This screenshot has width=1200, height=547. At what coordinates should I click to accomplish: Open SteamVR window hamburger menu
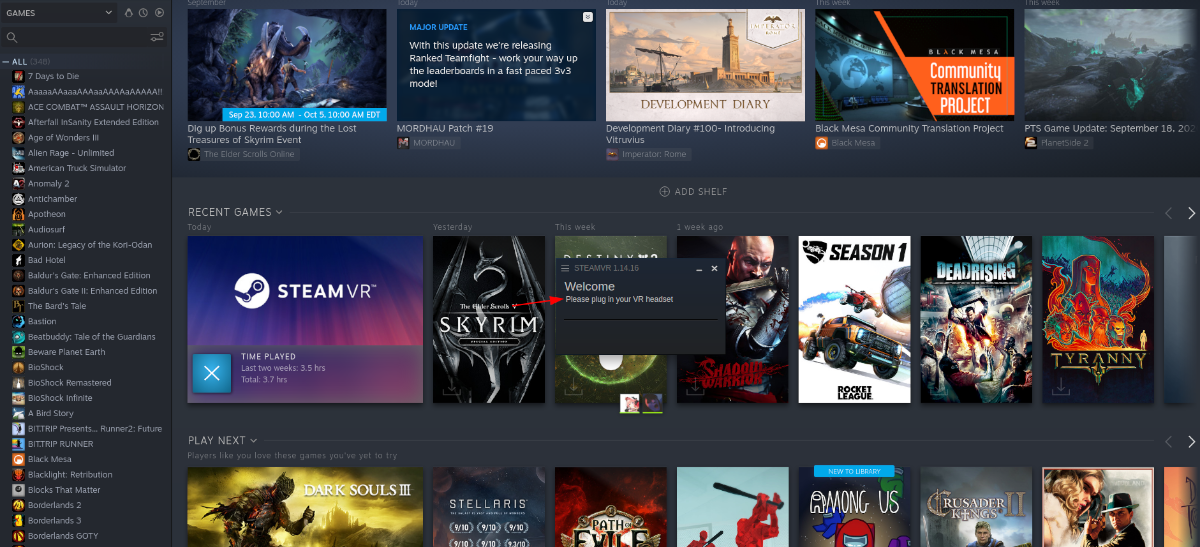pos(565,268)
